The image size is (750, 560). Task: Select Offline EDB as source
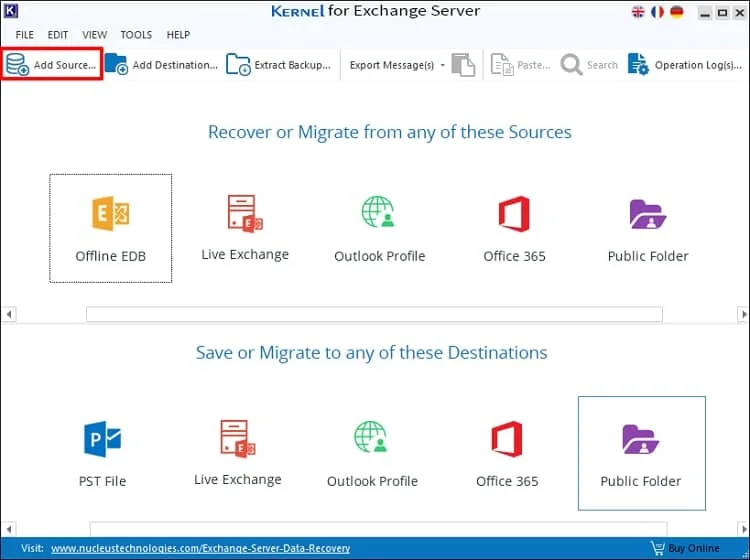tap(110, 228)
